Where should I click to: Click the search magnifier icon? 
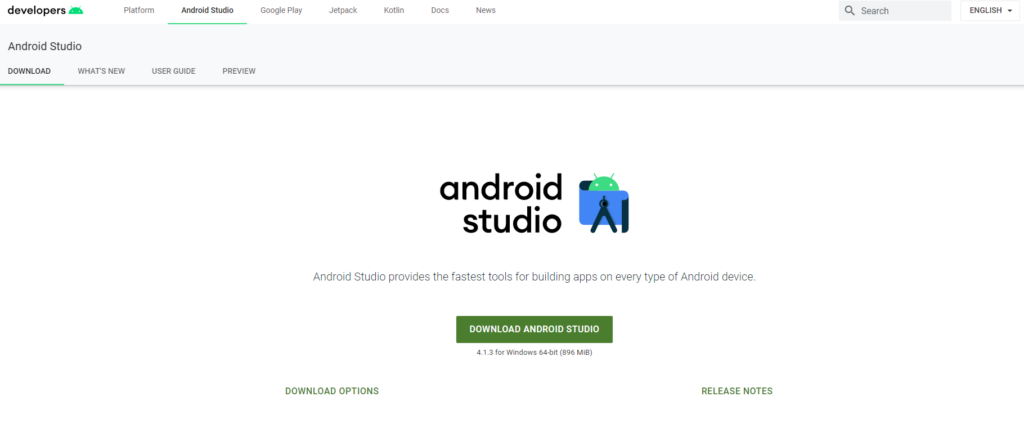pyautogui.click(x=850, y=10)
